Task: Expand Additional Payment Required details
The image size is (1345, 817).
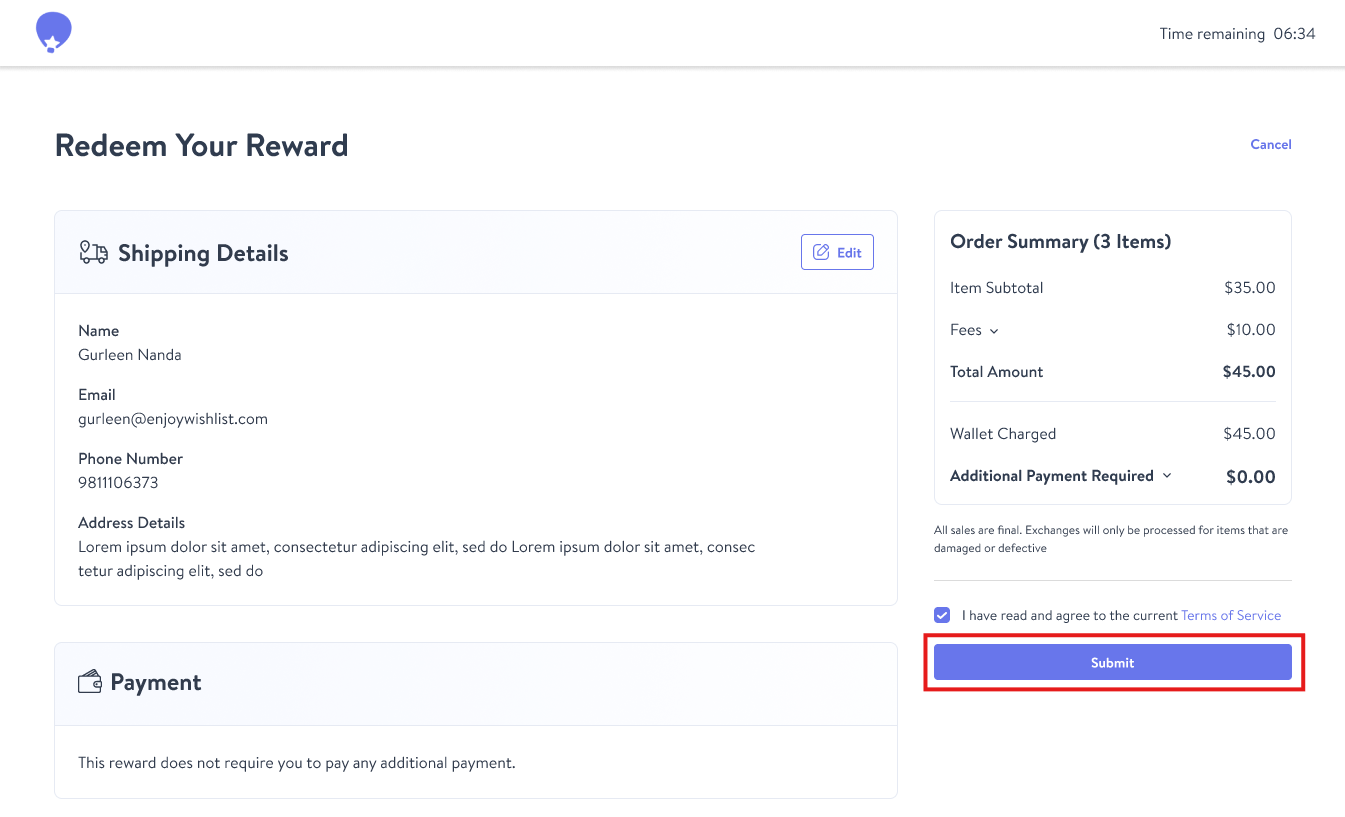Action: [1166, 476]
